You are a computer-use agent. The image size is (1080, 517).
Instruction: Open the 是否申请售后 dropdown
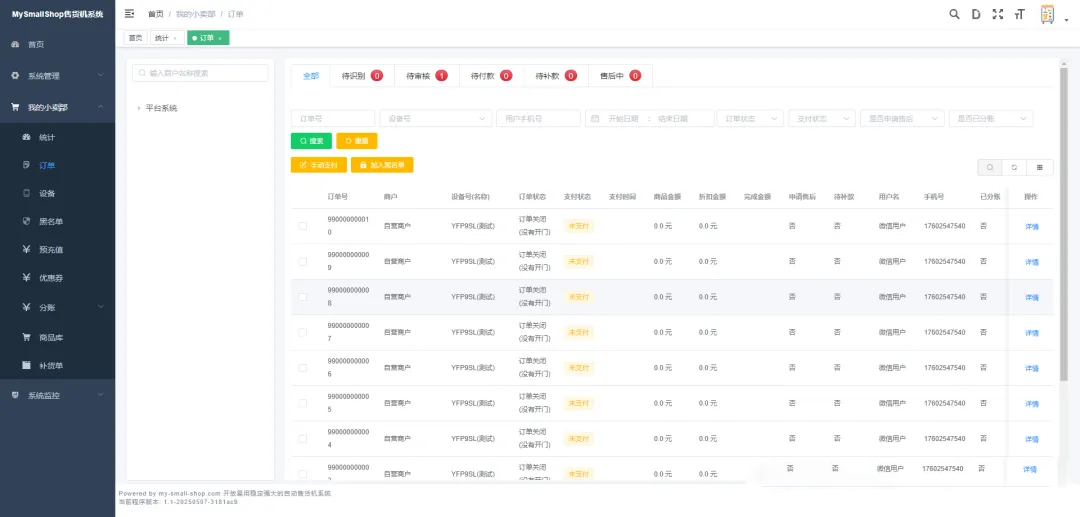(902, 118)
